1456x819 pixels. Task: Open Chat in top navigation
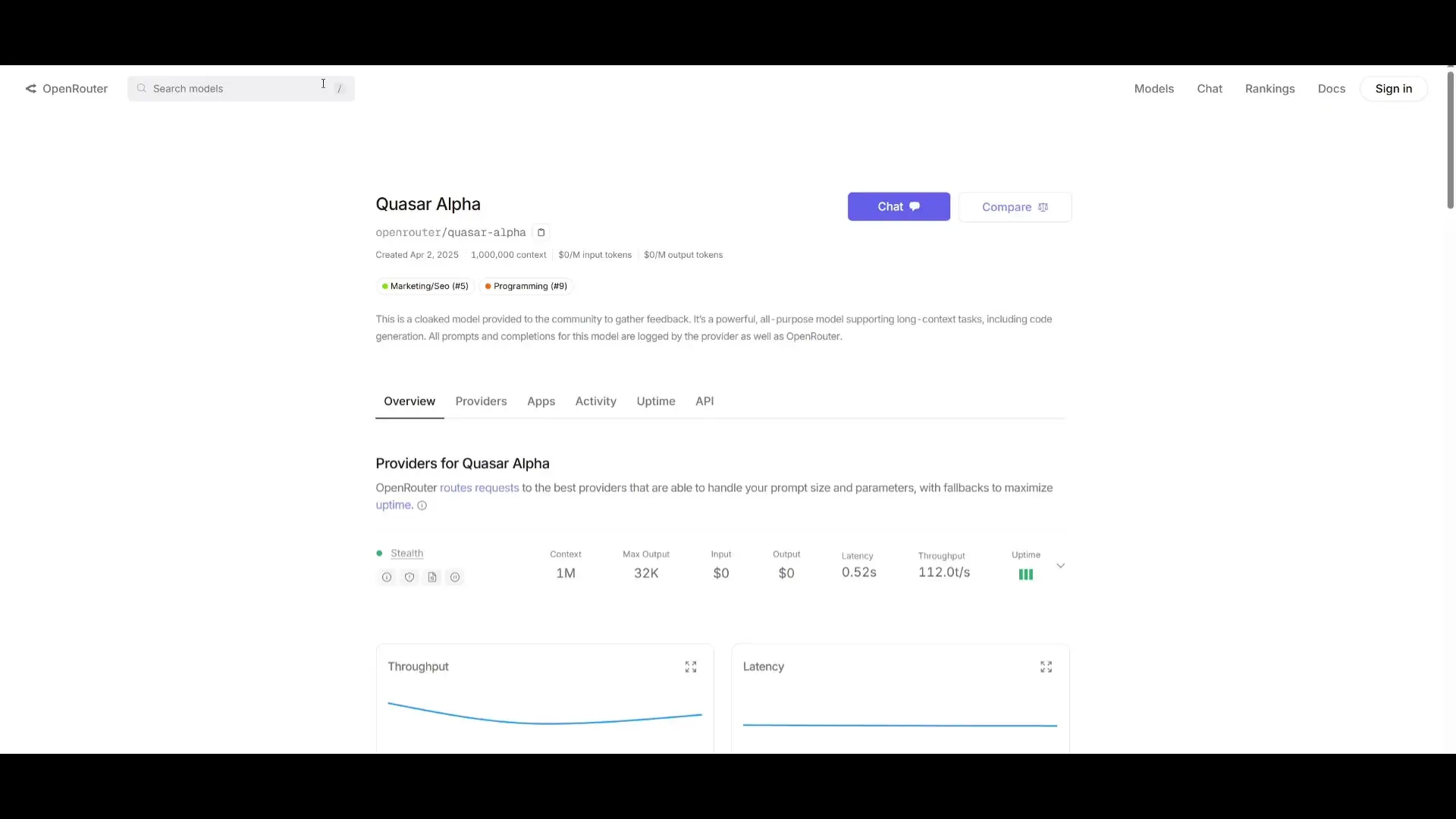tap(1210, 89)
